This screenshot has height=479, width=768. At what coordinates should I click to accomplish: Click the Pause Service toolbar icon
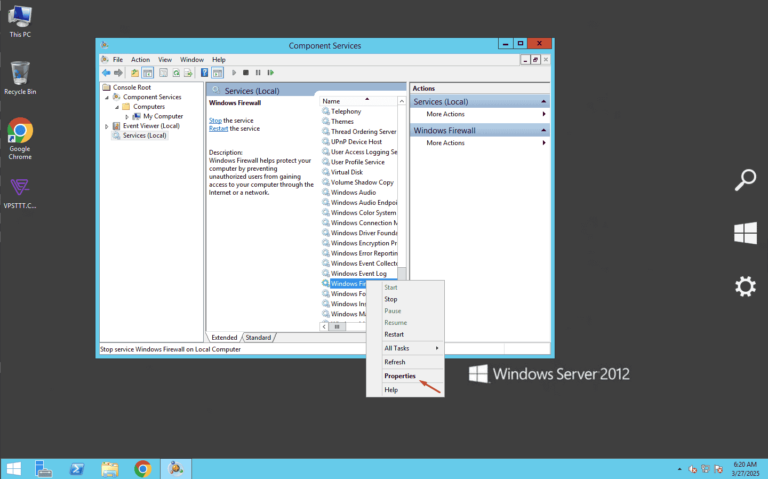pos(258,72)
